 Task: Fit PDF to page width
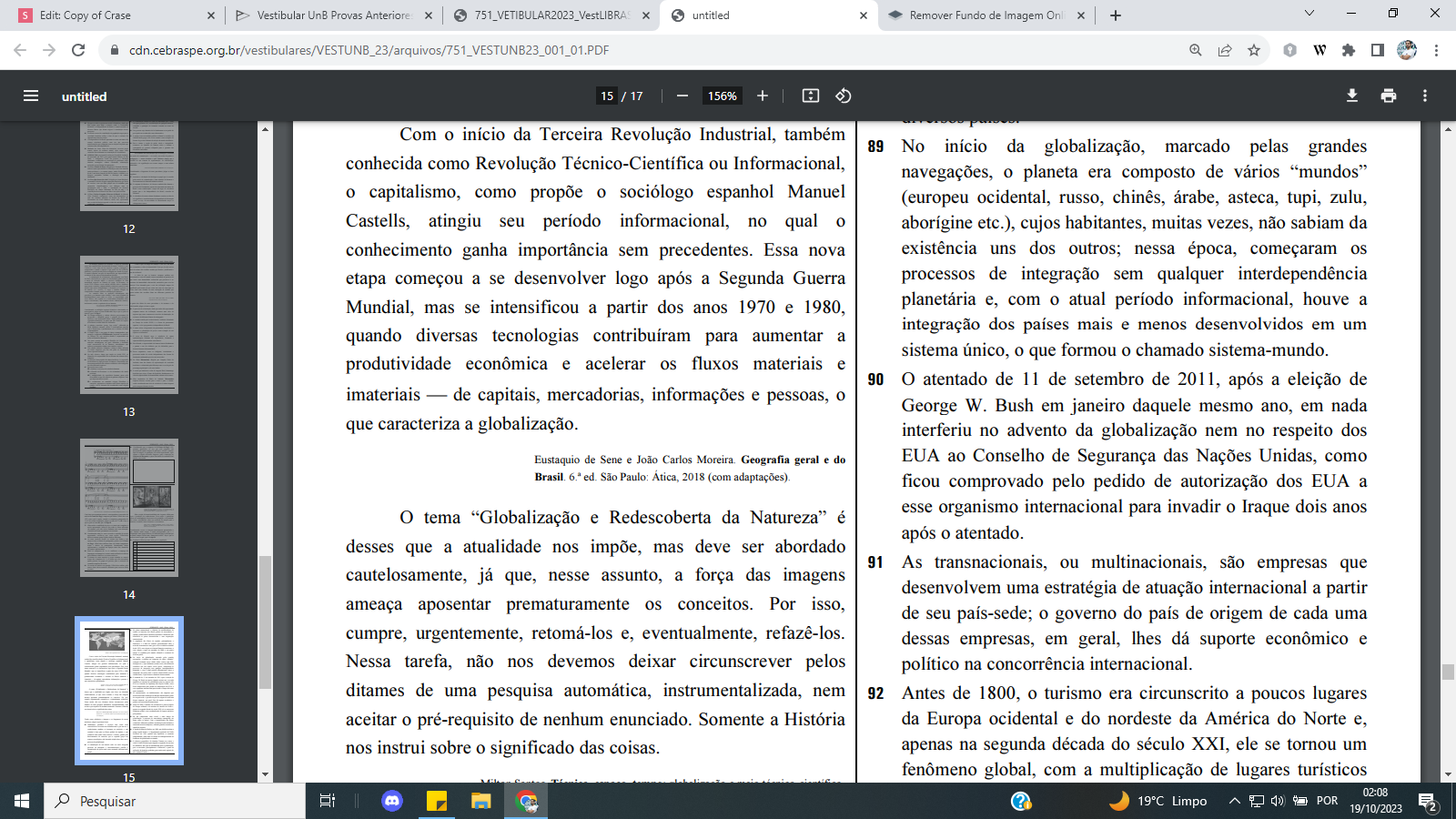click(811, 96)
